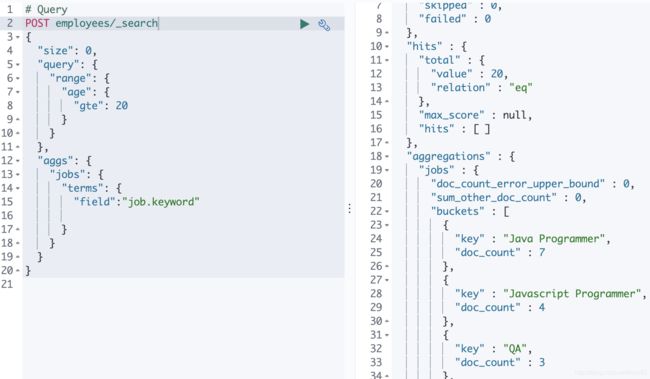This screenshot has width=650, height=379.
Task: Click the empty editor line 16
Action: tap(183, 216)
